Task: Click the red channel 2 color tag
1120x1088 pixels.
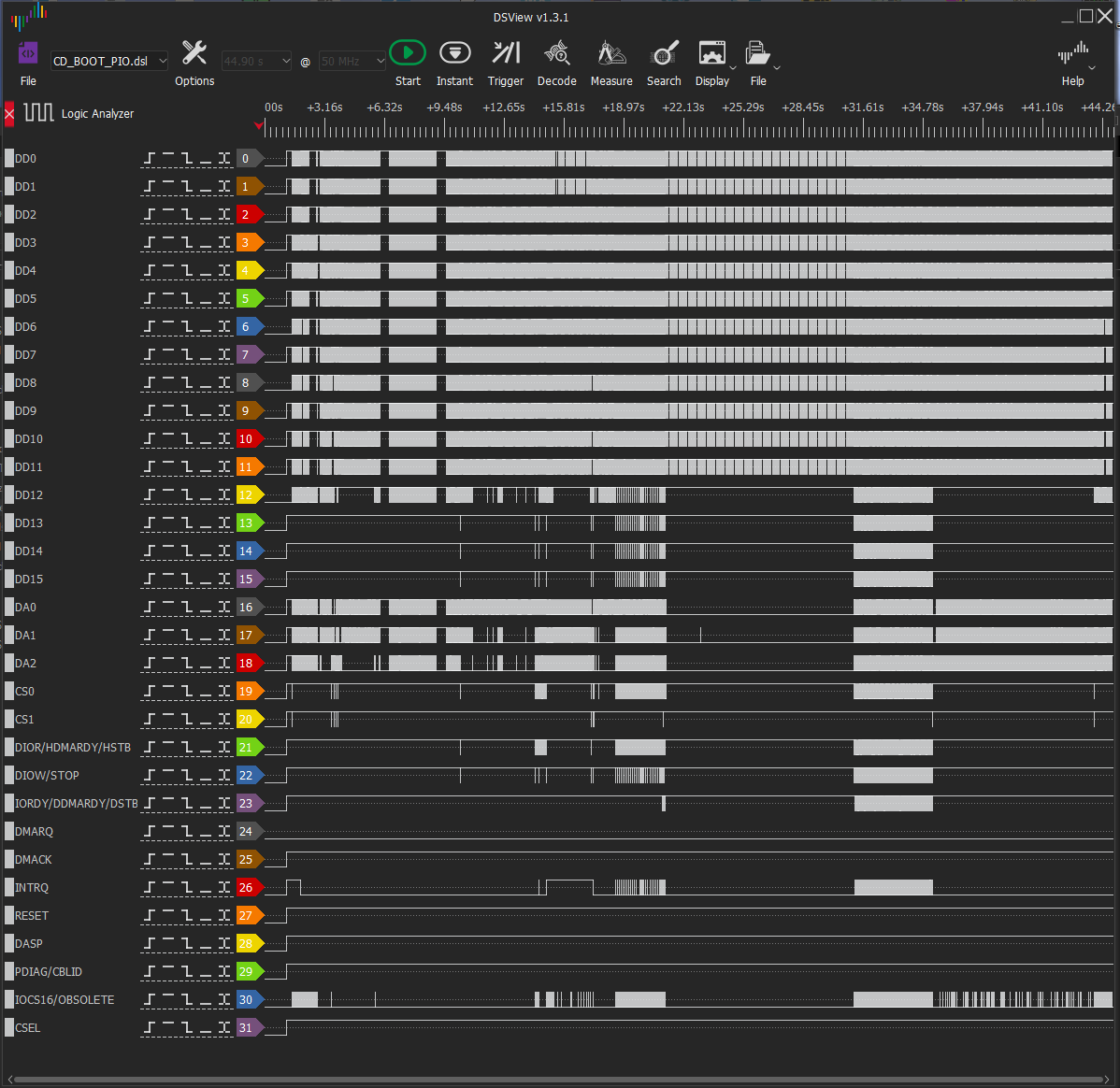Action: [250, 214]
